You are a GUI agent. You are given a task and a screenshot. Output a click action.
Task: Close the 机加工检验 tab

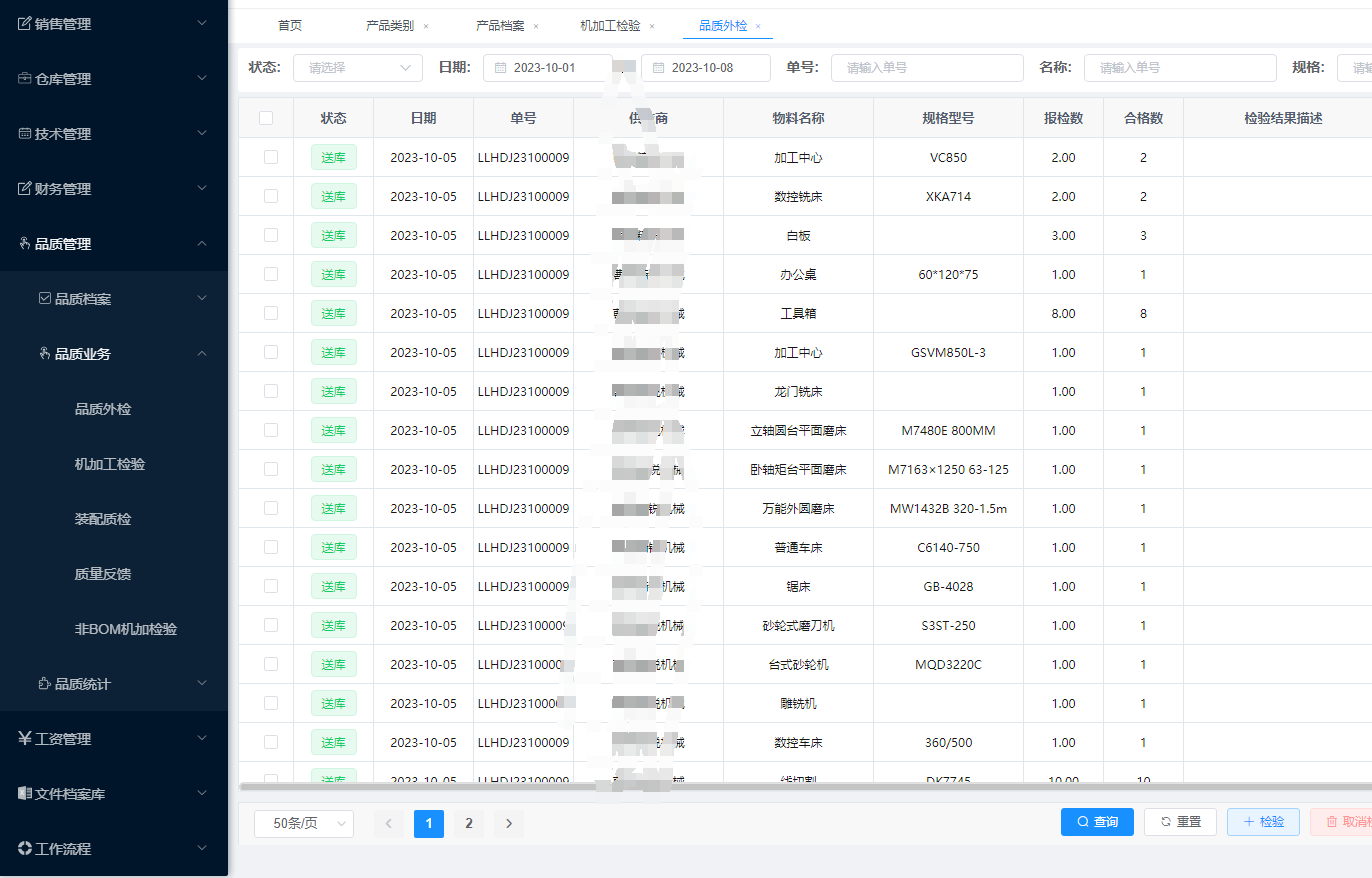coord(652,26)
